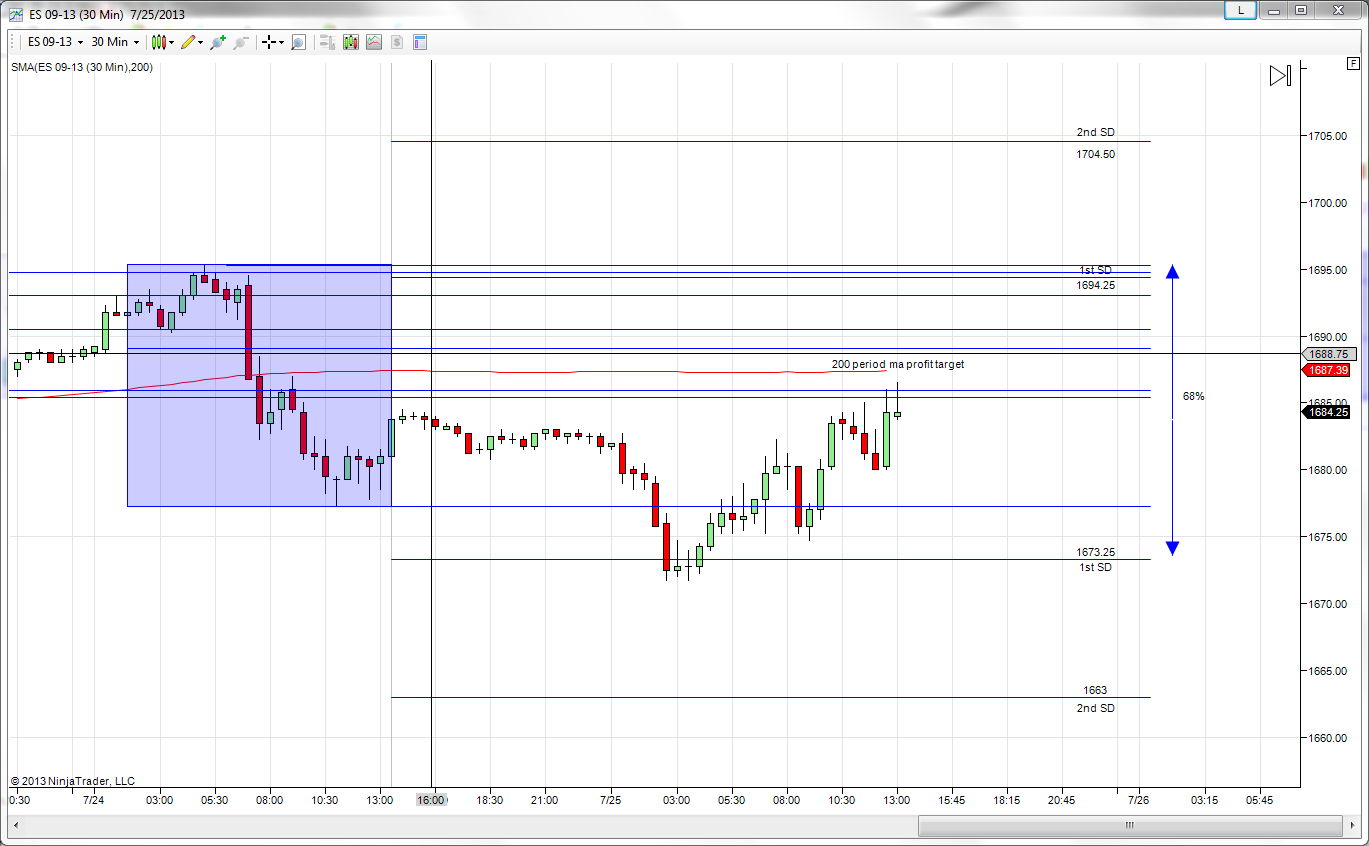Click the horizontal scrollbar thumb

[1128, 826]
